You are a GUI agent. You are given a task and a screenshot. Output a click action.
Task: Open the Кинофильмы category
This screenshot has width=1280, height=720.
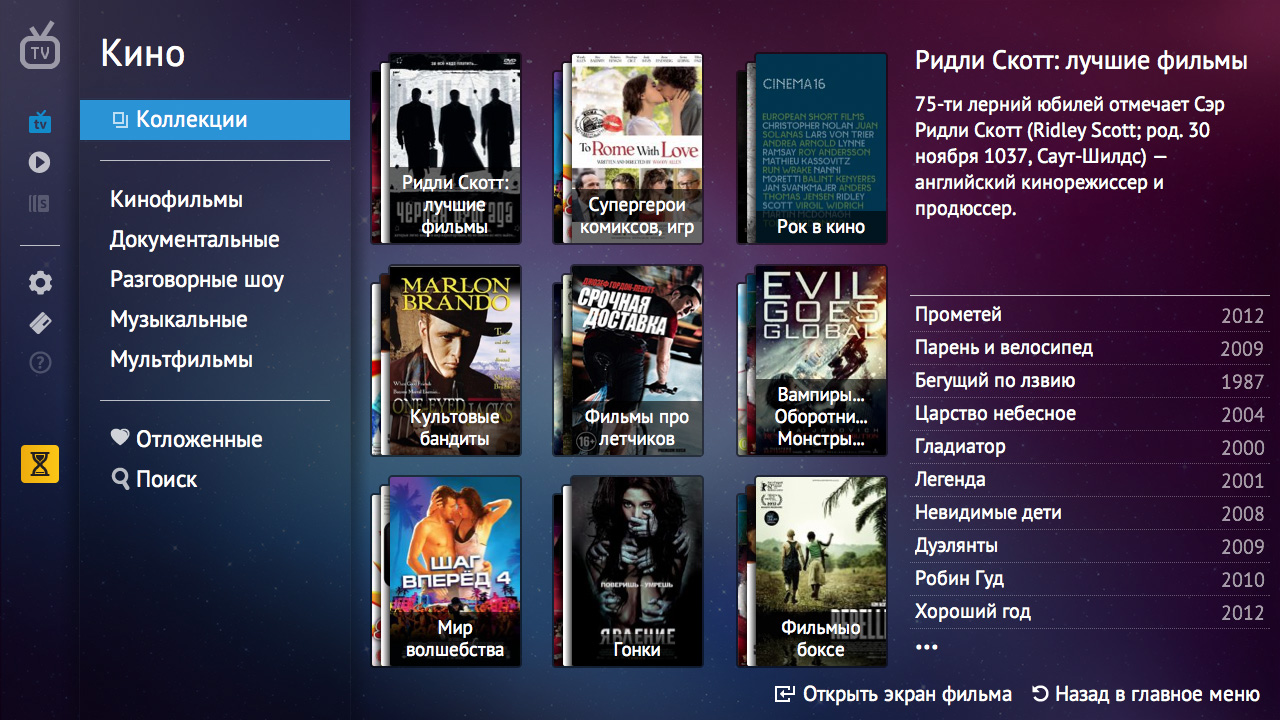(176, 200)
